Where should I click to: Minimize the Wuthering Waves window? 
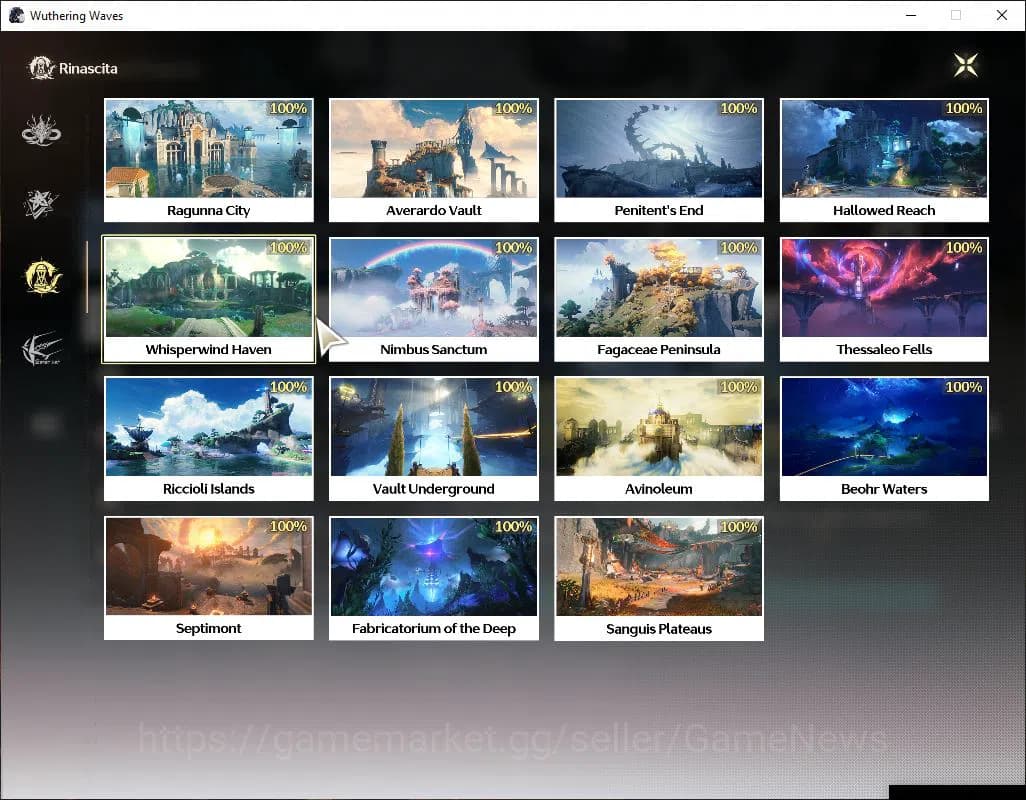click(911, 15)
